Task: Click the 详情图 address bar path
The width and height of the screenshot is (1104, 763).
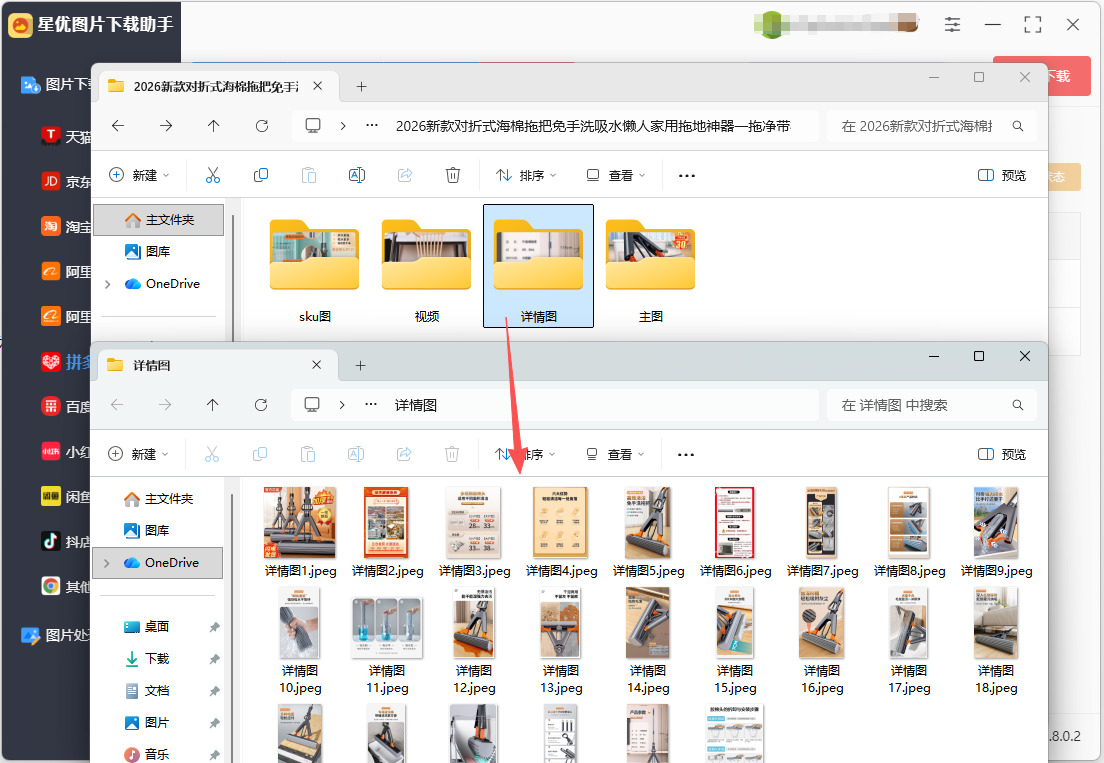Action: (415, 405)
